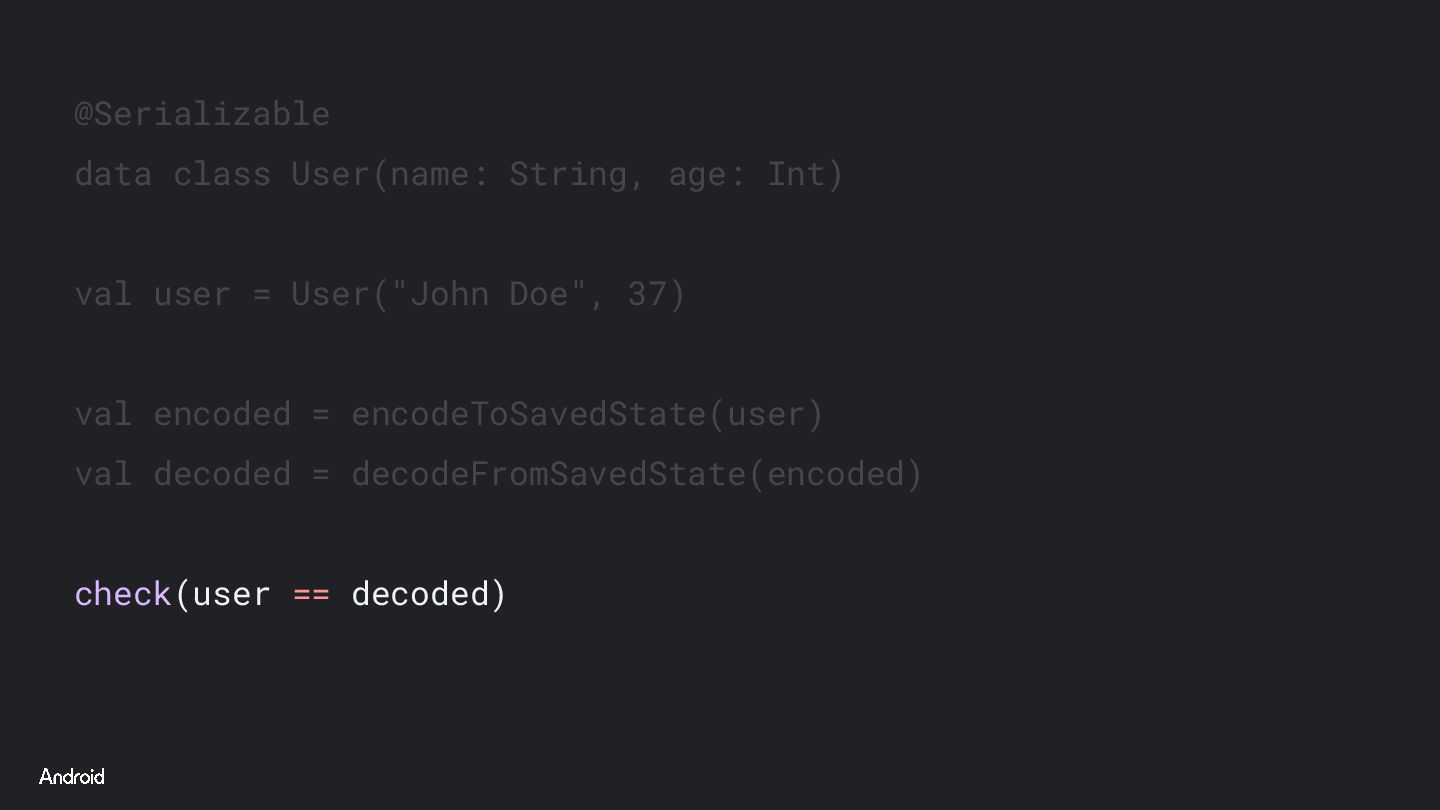Click the user variable name after the first val
Image resolution: width=1440 pixels, height=810 pixels.
pyautogui.click(x=192, y=294)
